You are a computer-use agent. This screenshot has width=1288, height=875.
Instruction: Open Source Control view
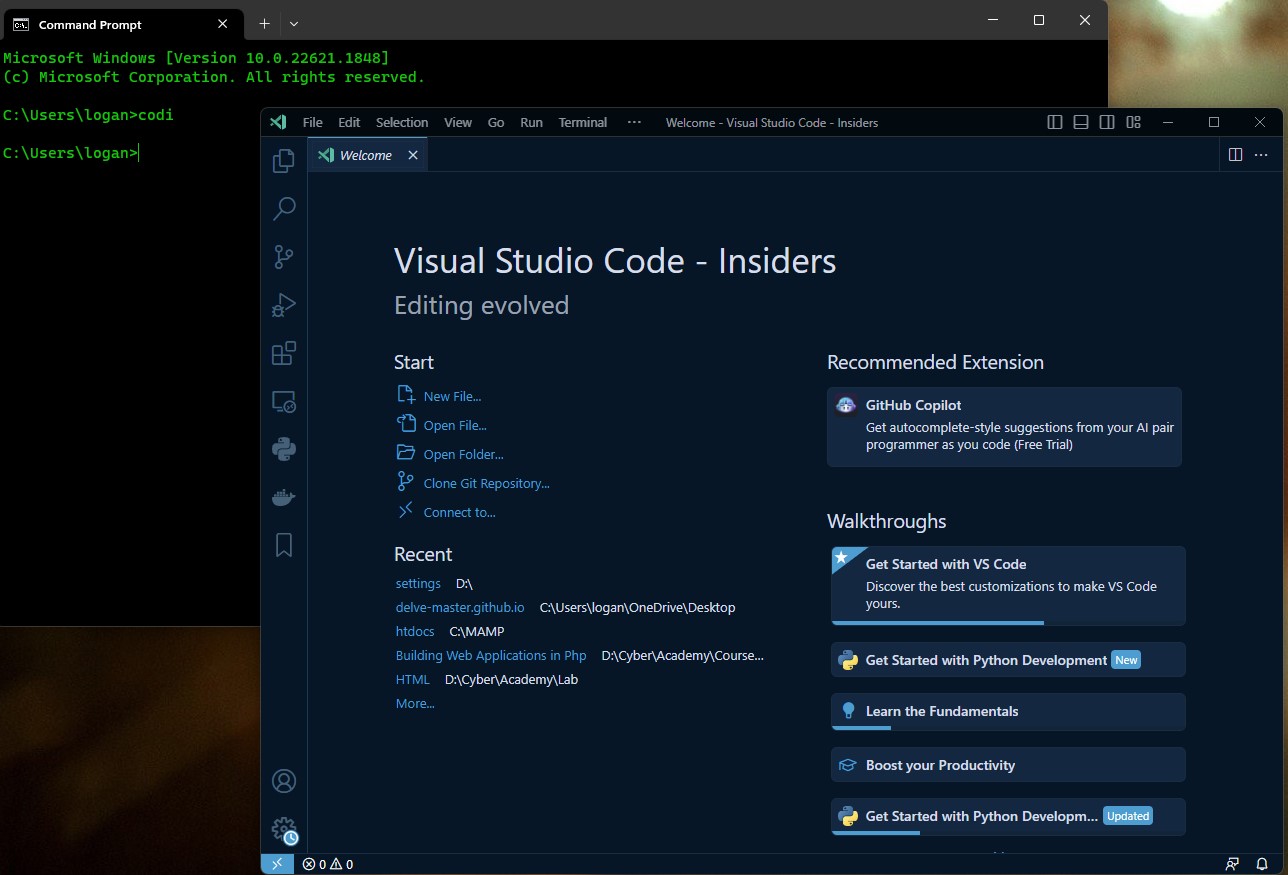click(x=284, y=257)
